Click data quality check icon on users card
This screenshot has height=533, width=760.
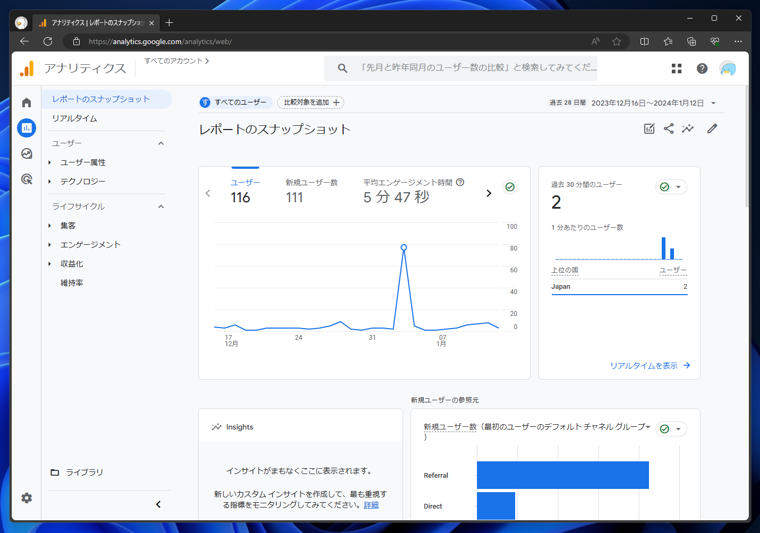pos(510,187)
